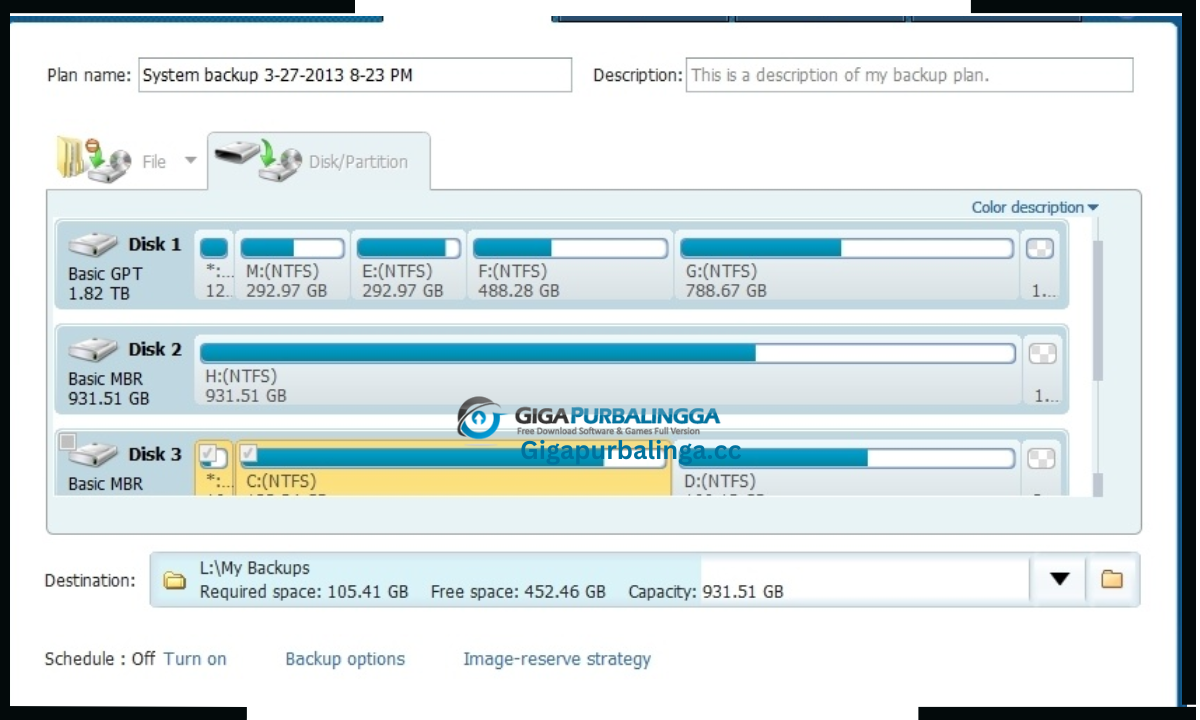
Task: Click the H:(NTFS) partition usage bar
Action: [608, 353]
